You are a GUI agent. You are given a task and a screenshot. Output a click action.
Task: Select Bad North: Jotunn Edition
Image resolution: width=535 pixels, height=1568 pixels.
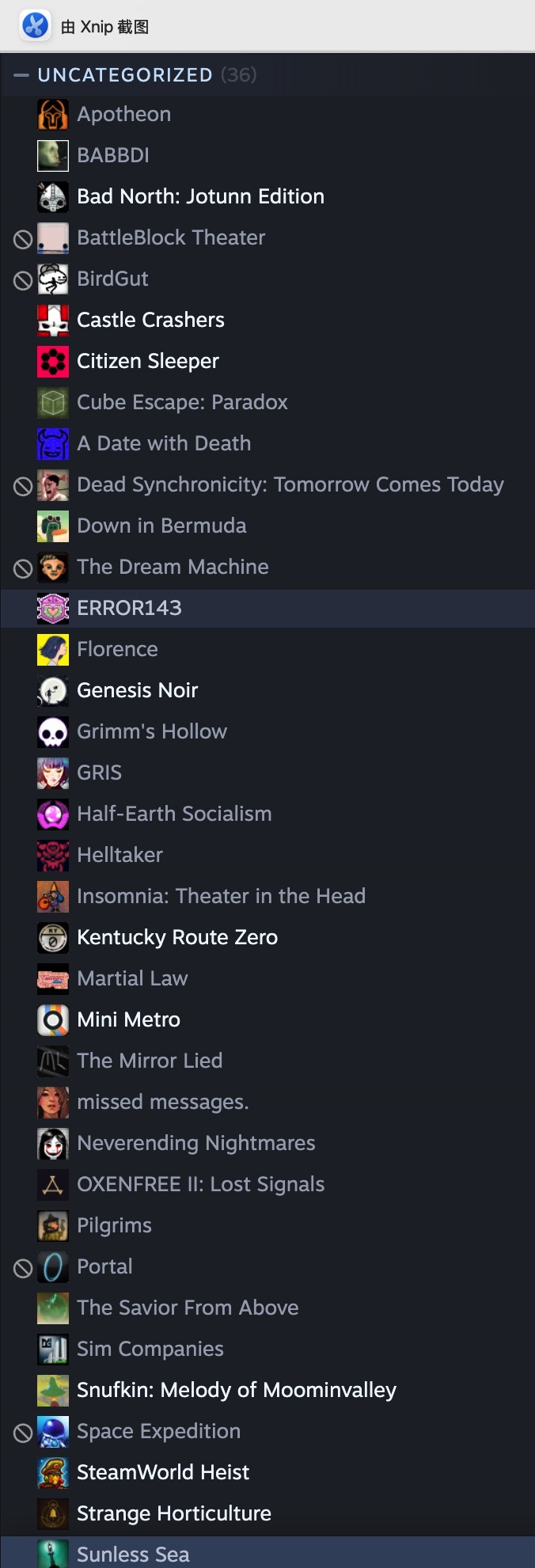click(200, 196)
